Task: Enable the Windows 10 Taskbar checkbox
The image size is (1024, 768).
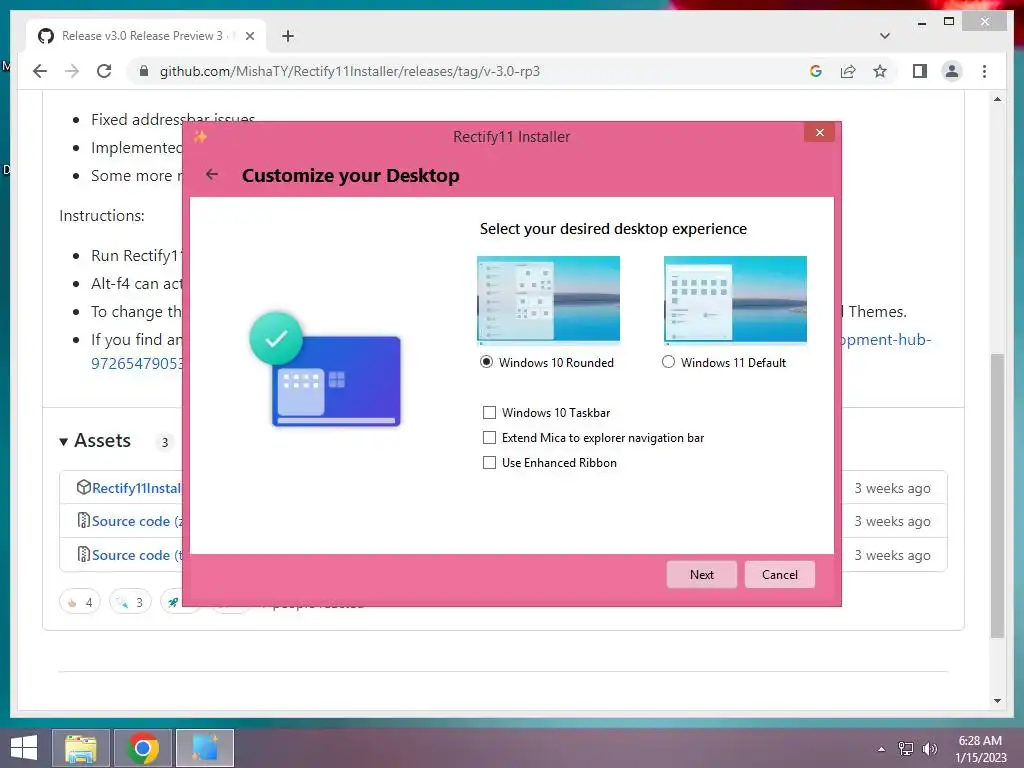Action: tap(489, 413)
